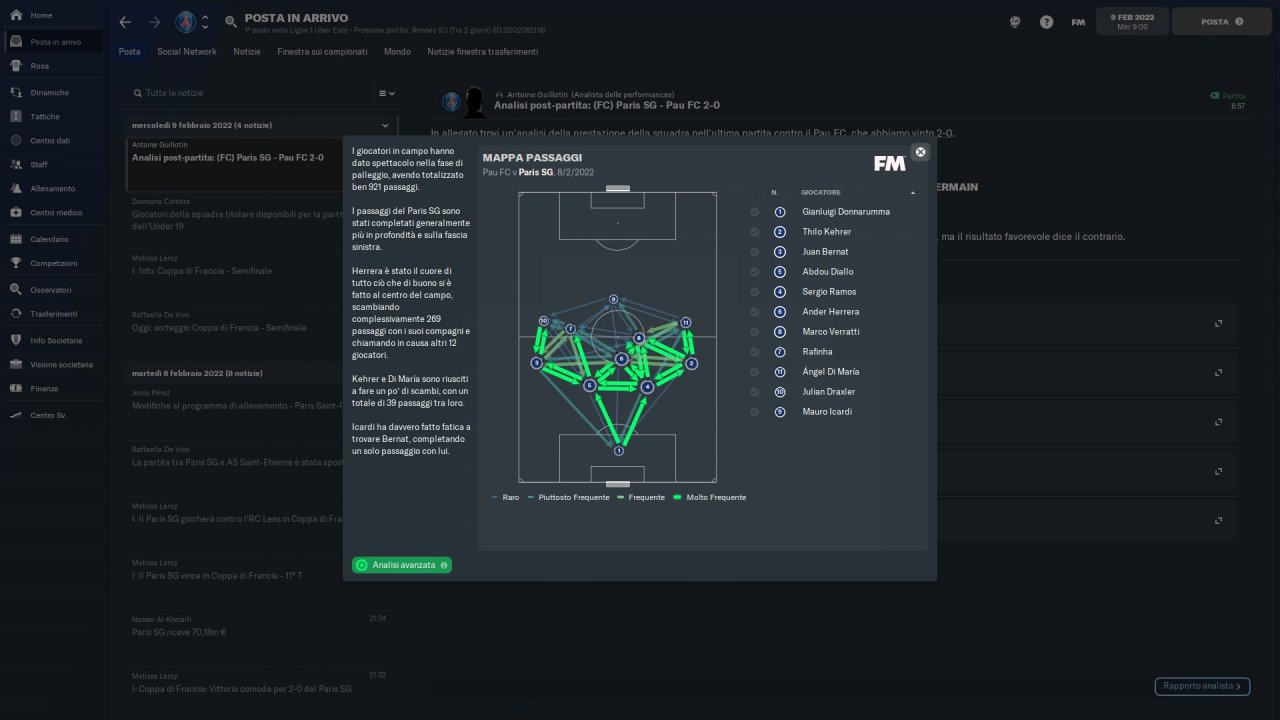Switch to the Posta tab
The image size is (1280, 720).
click(x=129, y=52)
